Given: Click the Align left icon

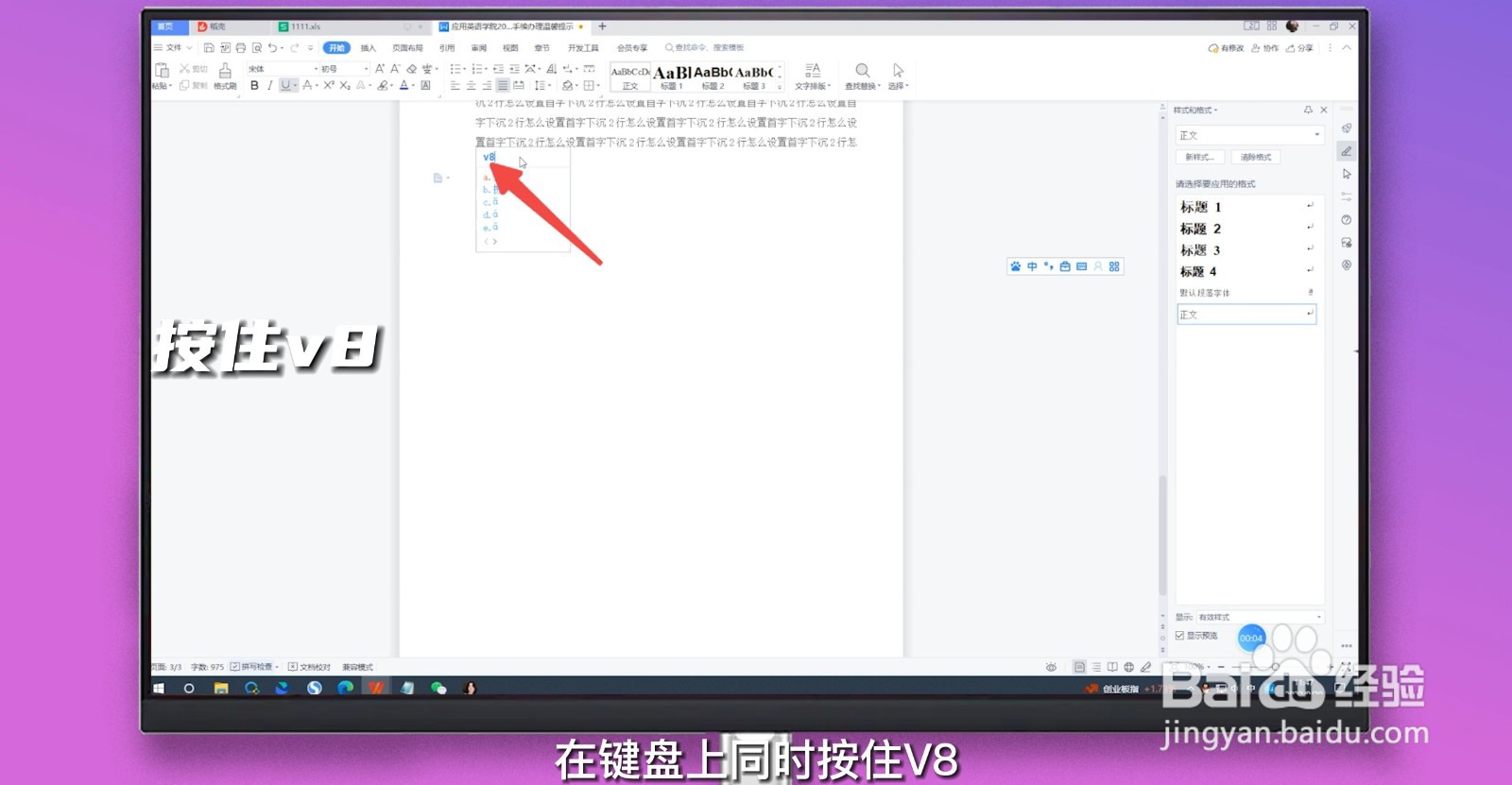Looking at the screenshot, I should click(455, 85).
